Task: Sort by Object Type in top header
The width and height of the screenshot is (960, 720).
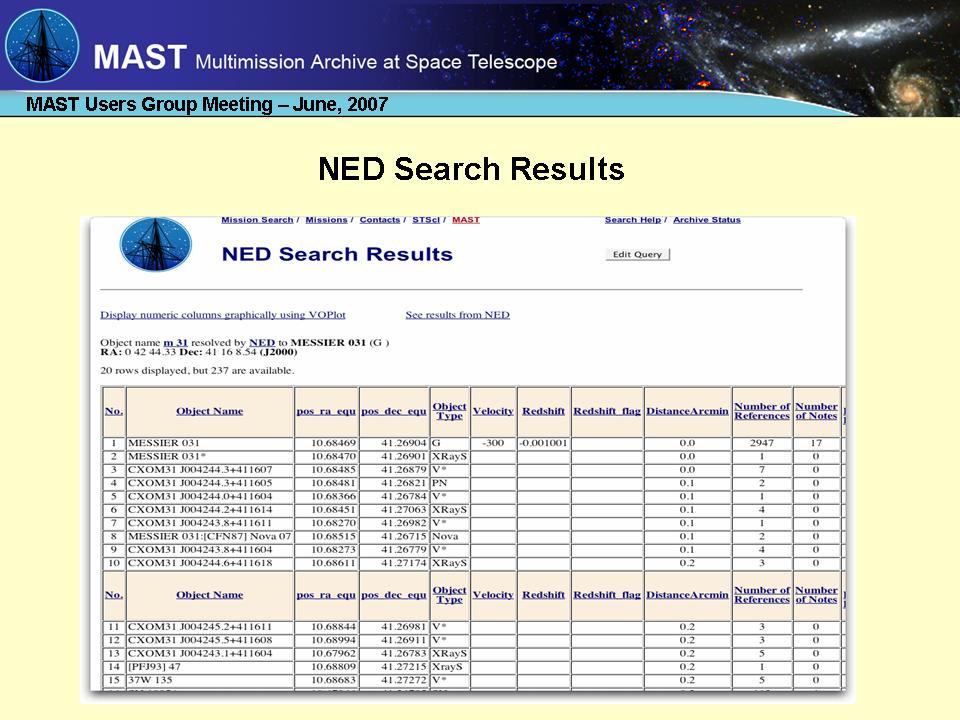Action: [x=449, y=411]
